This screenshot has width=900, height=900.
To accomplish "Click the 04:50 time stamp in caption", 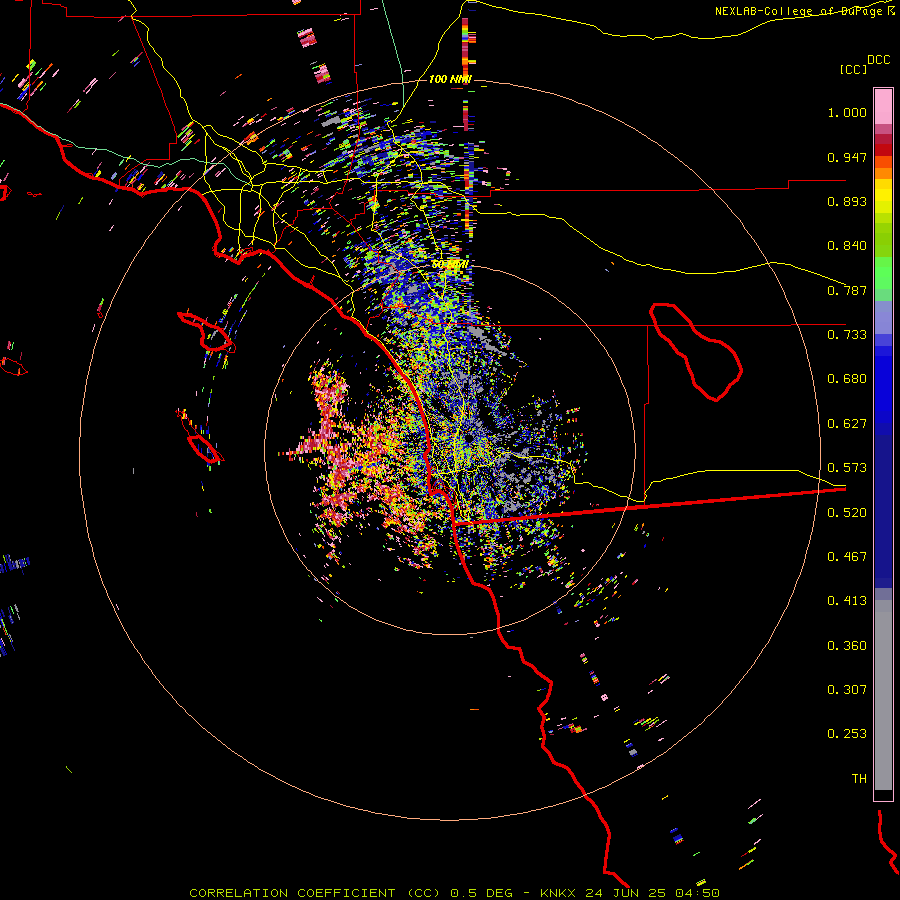I will coord(697,893).
